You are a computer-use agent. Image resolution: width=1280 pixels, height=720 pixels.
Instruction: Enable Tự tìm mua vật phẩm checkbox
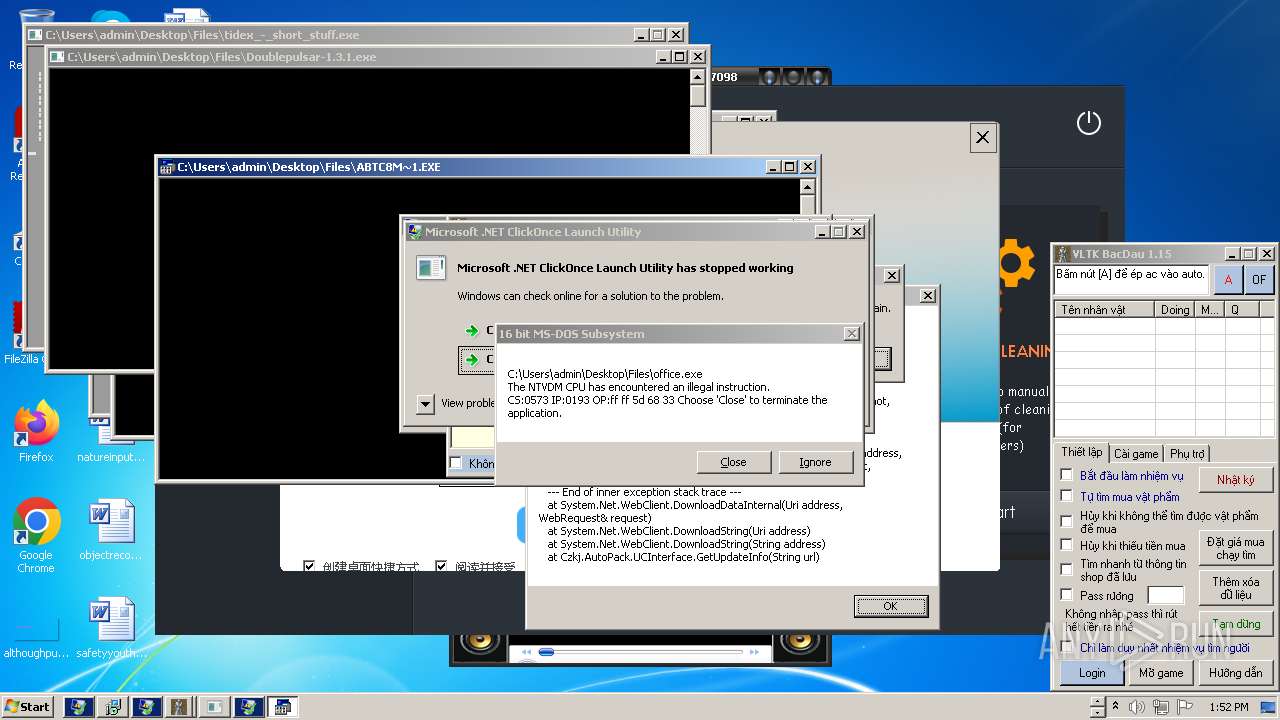[x=1067, y=496]
